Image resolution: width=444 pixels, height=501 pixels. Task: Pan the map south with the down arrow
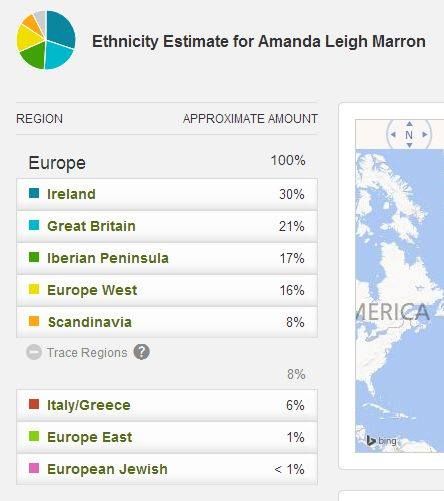point(409,145)
